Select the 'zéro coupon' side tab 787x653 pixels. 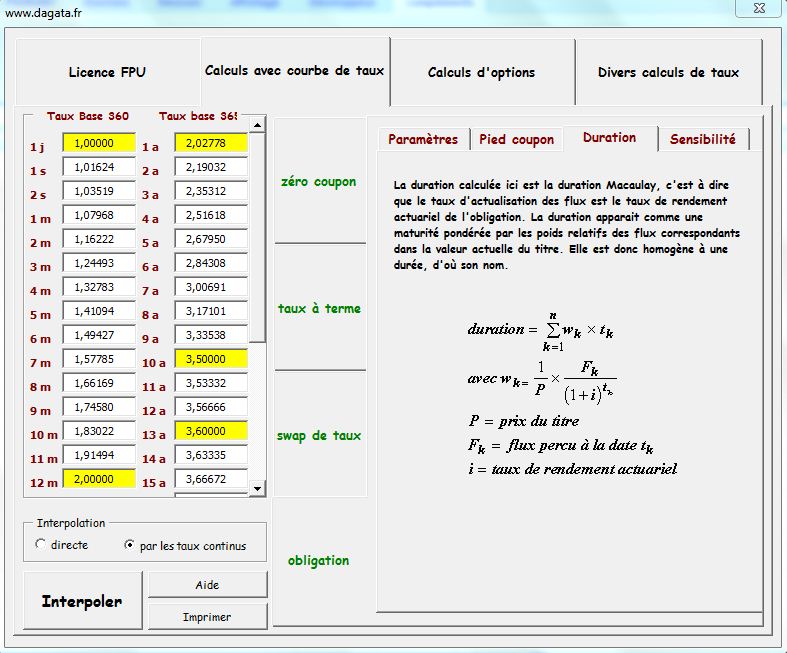click(x=319, y=181)
